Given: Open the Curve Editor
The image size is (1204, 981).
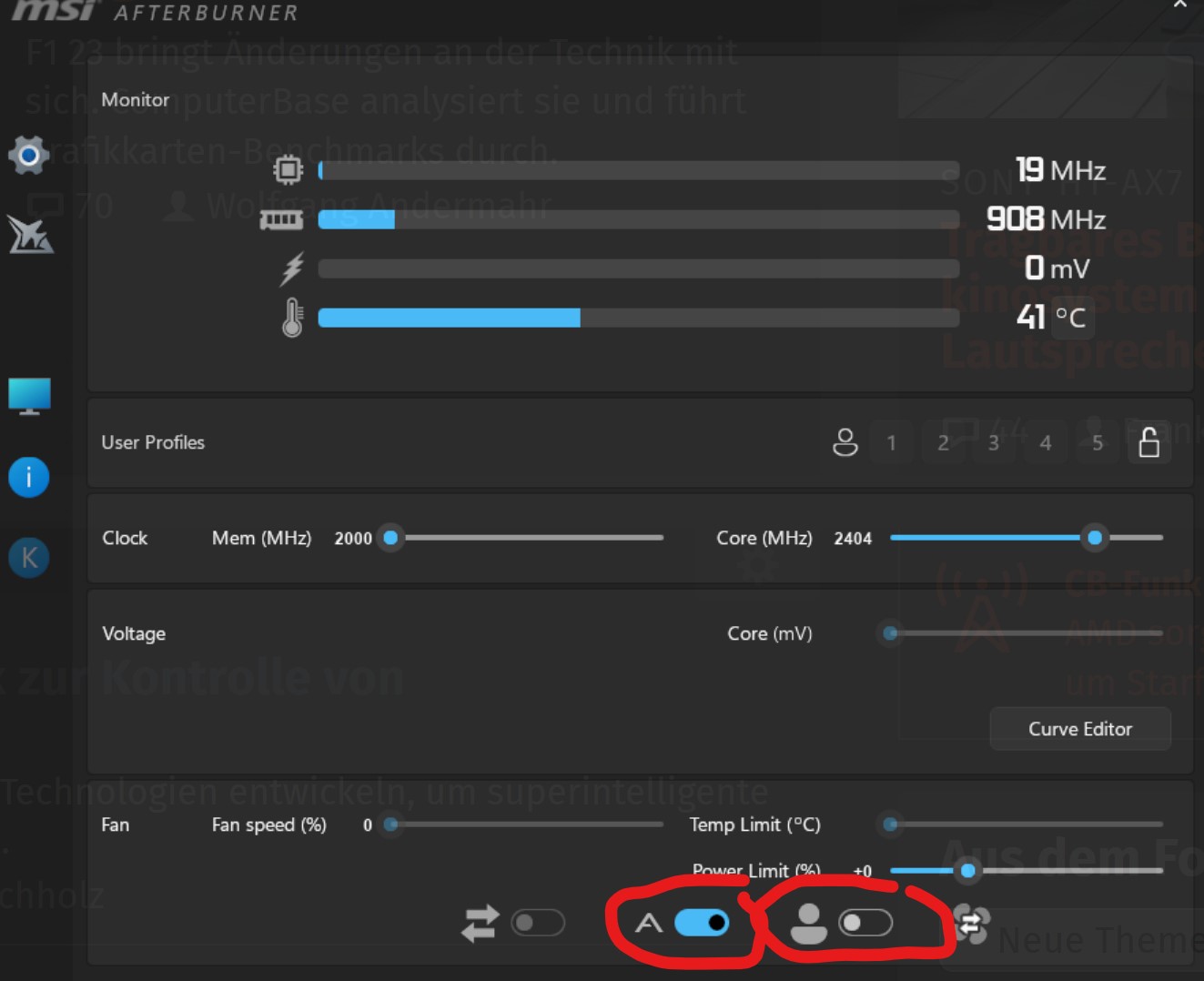Looking at the screenshot, I should (1080, 729).
